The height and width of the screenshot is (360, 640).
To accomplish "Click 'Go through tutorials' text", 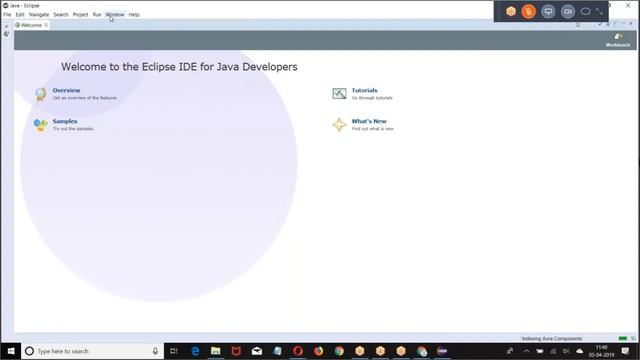I will pyautogui.click(x=372, y=98).
